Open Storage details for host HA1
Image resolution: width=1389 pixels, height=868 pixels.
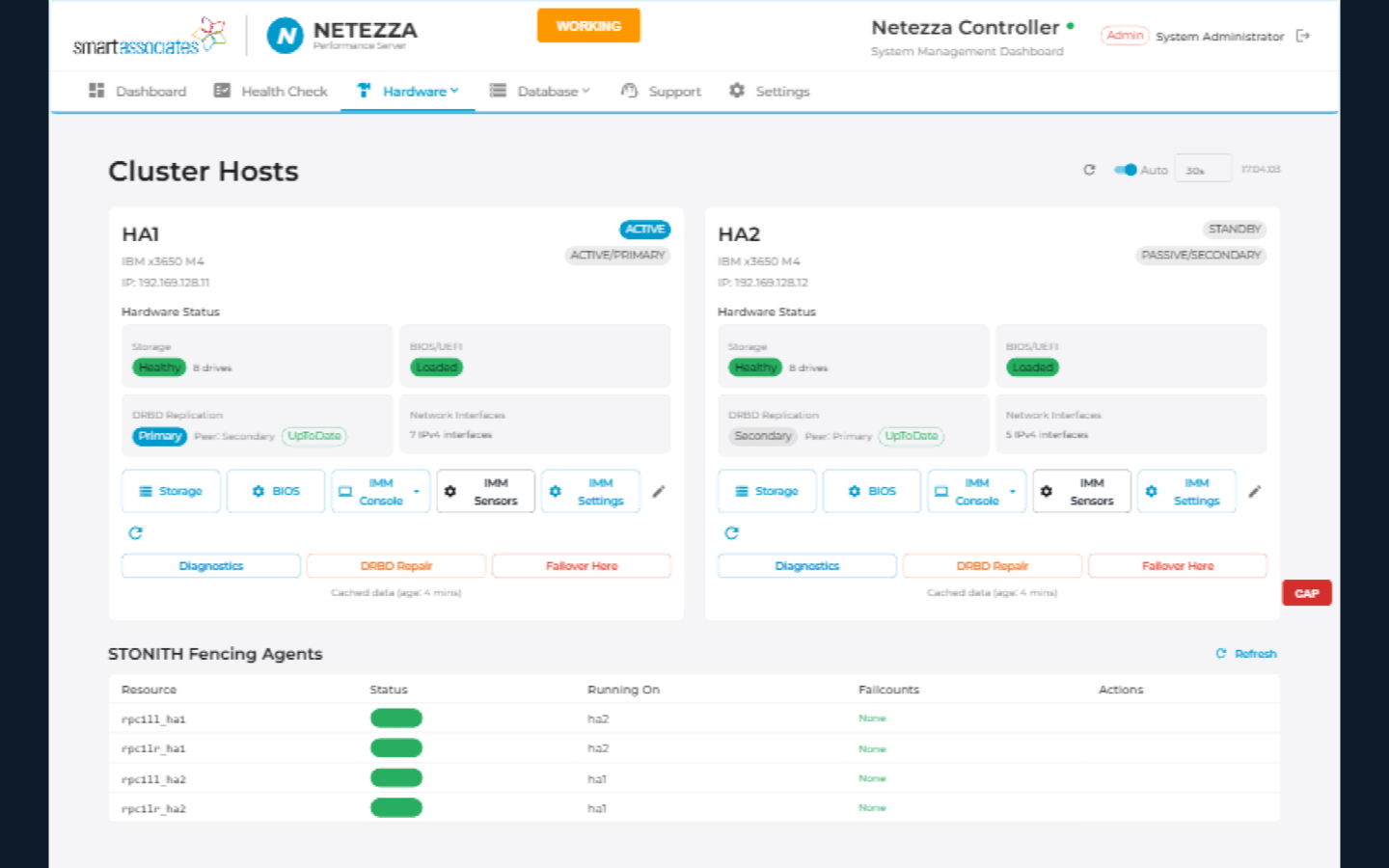coord(171,491)
